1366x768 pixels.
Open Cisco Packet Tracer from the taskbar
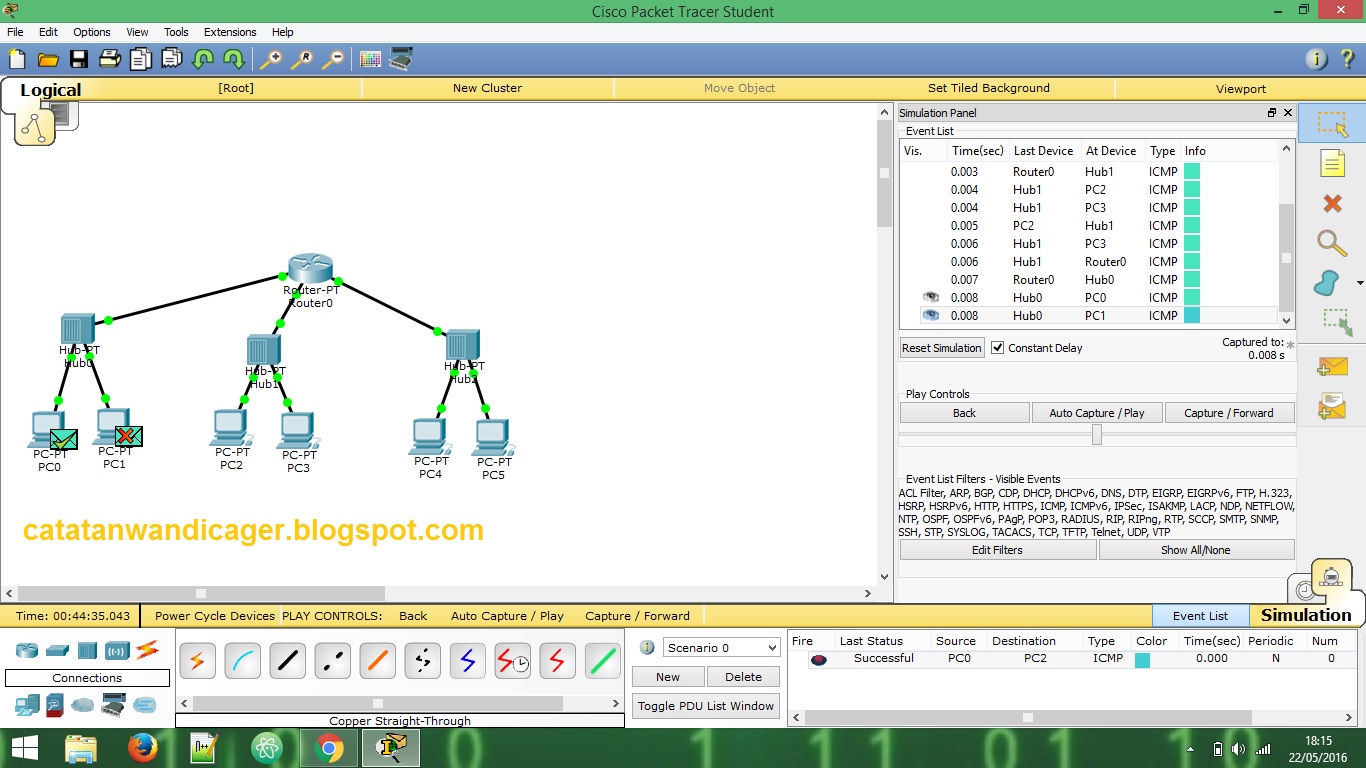[390, 747]
